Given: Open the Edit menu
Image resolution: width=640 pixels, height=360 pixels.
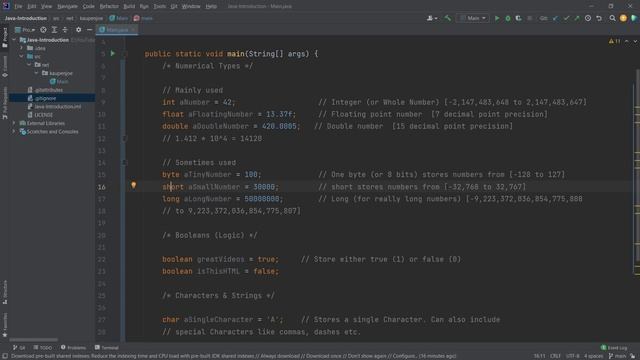Looking at the screenshot, I should pos(31,7).
